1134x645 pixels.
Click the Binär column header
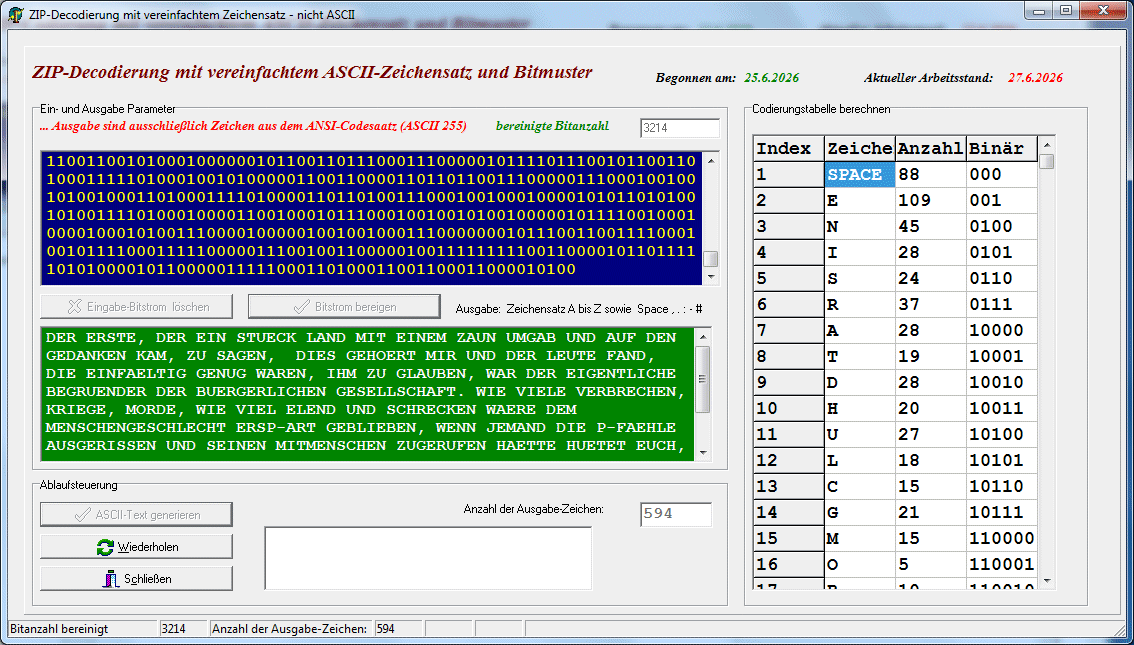coord(1002,148)
